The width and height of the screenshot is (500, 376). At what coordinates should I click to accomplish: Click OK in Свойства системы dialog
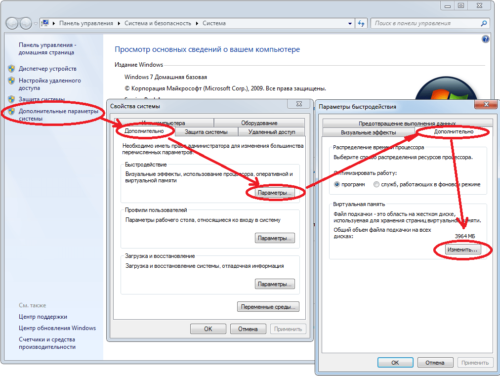point(208,329)
